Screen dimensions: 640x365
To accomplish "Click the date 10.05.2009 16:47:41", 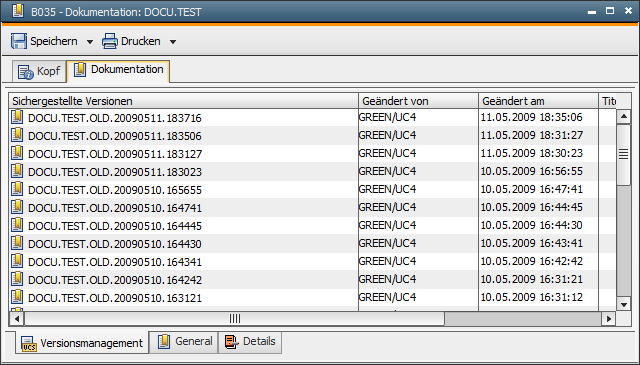I will click(x=531, y=189).
